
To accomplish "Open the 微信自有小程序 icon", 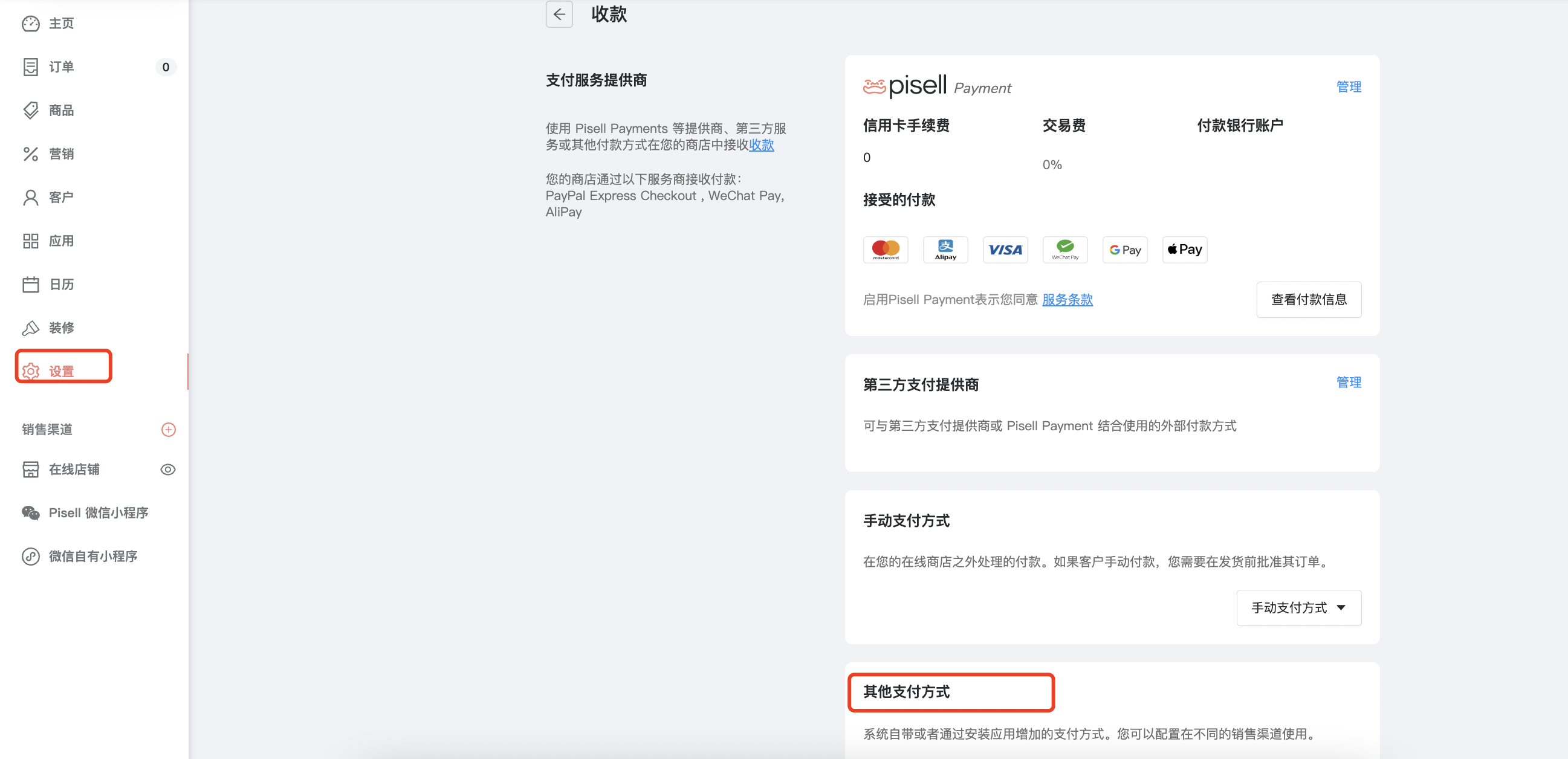I will pos(30,557).
